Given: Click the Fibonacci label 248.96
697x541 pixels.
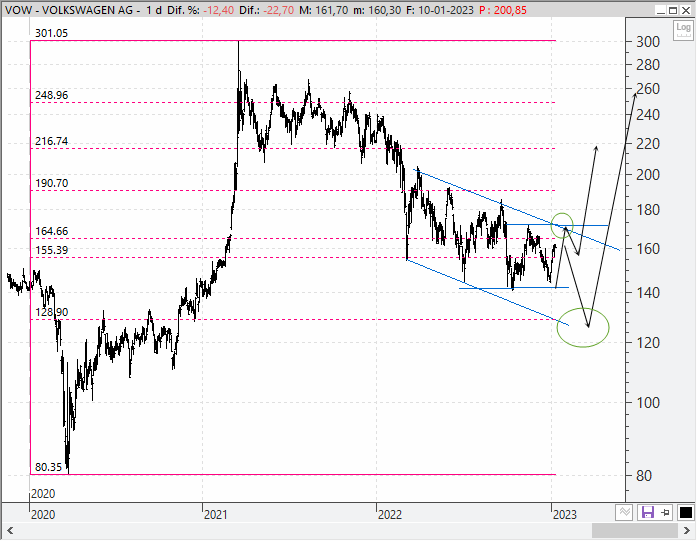Looking at the screenshot, I should click(52, 95).
